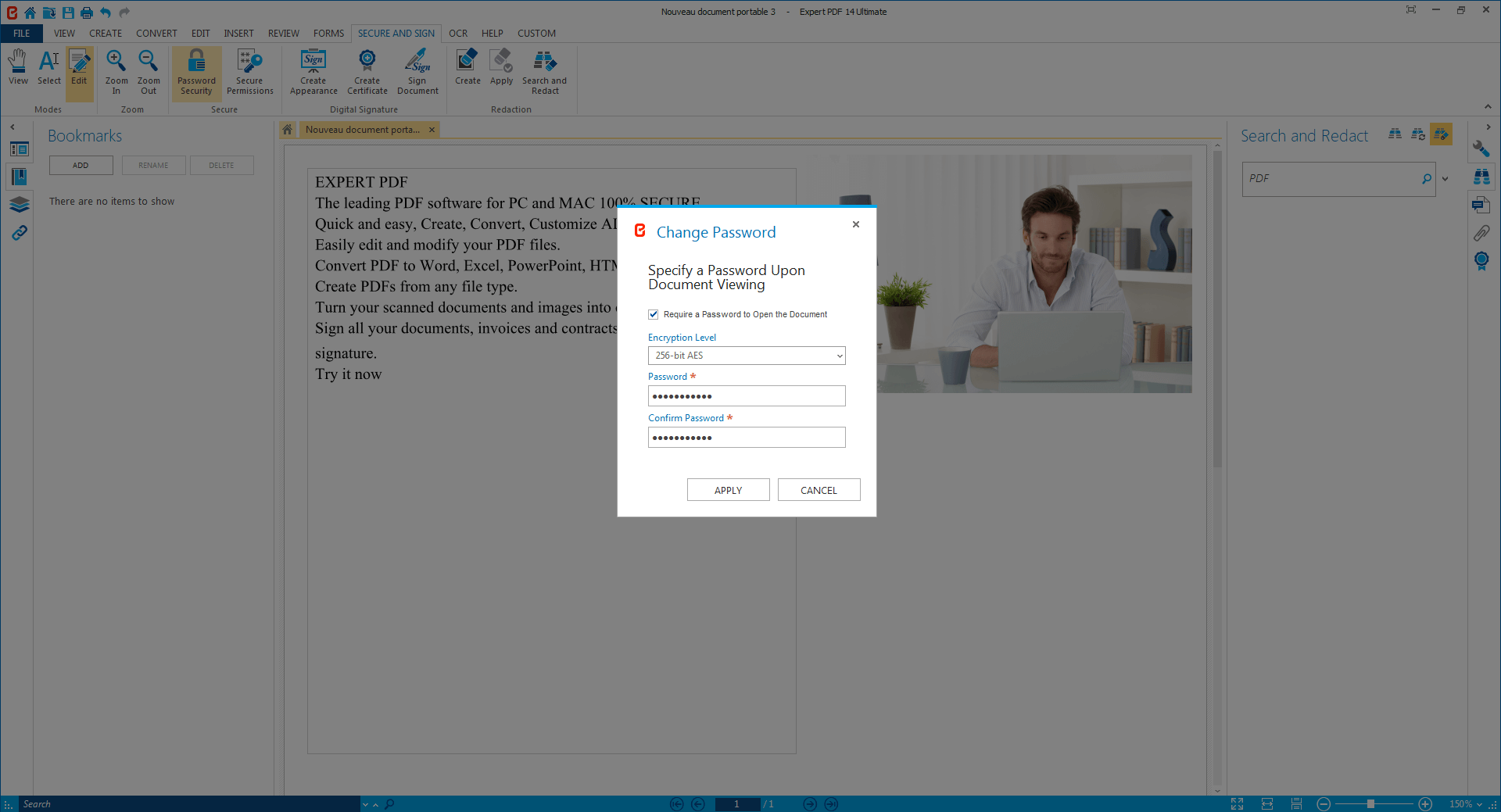Click Create redaction tool

[x=467, y=67]
